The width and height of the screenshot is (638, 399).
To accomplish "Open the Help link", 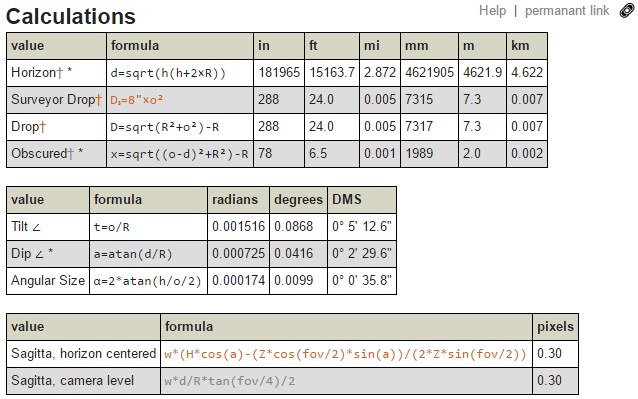I will (492, 11).
